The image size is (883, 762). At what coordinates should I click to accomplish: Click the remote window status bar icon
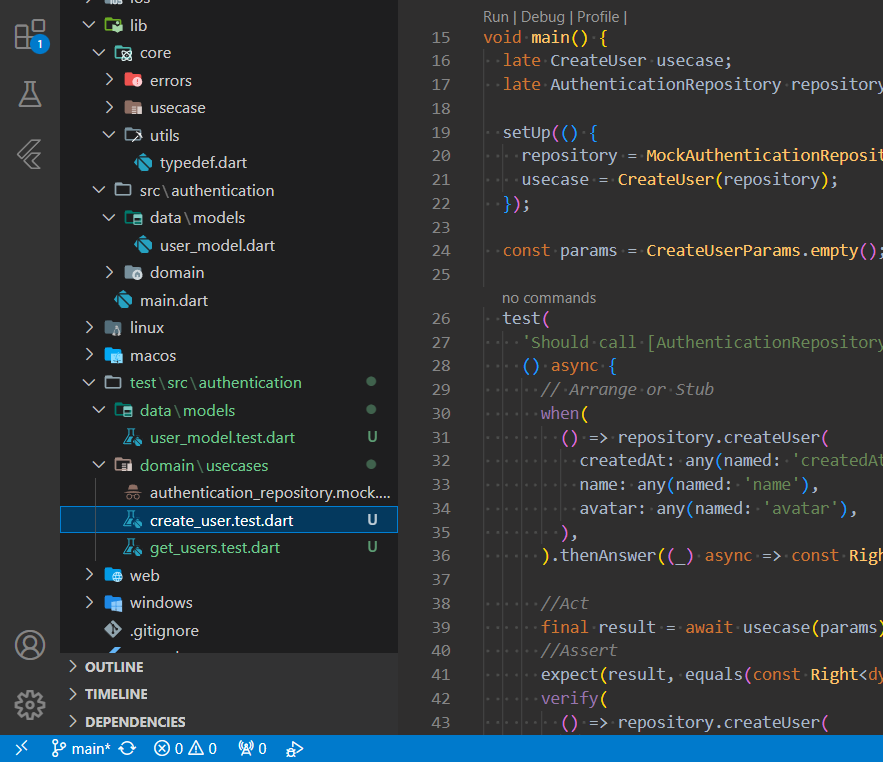22,748
